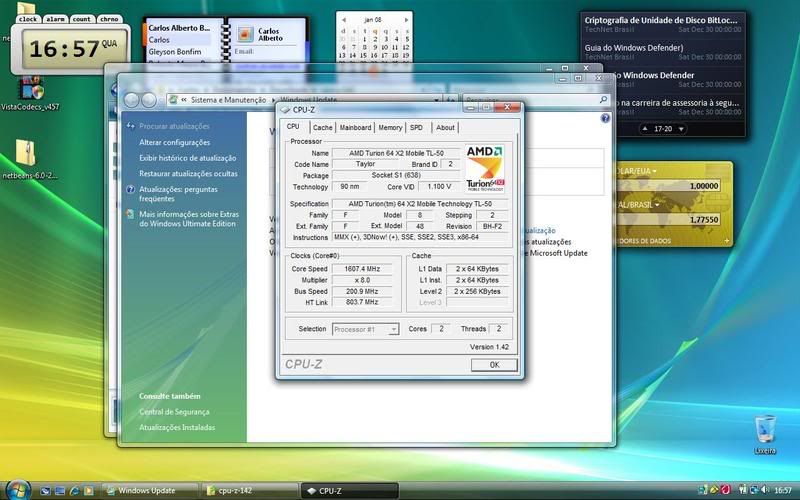Viewport: 800px width, 500px height.
Task: Switch clock gadget to alarm mode
Action: click(x=55, y=19)
